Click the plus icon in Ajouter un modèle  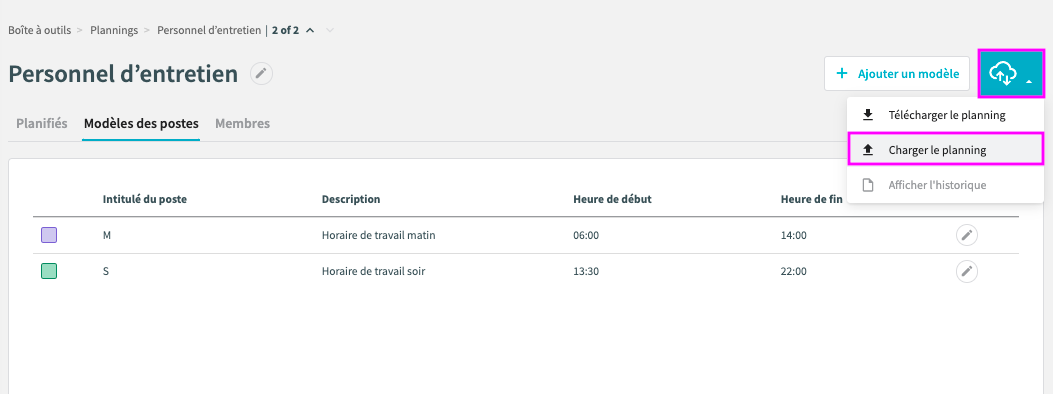[841, 74]
